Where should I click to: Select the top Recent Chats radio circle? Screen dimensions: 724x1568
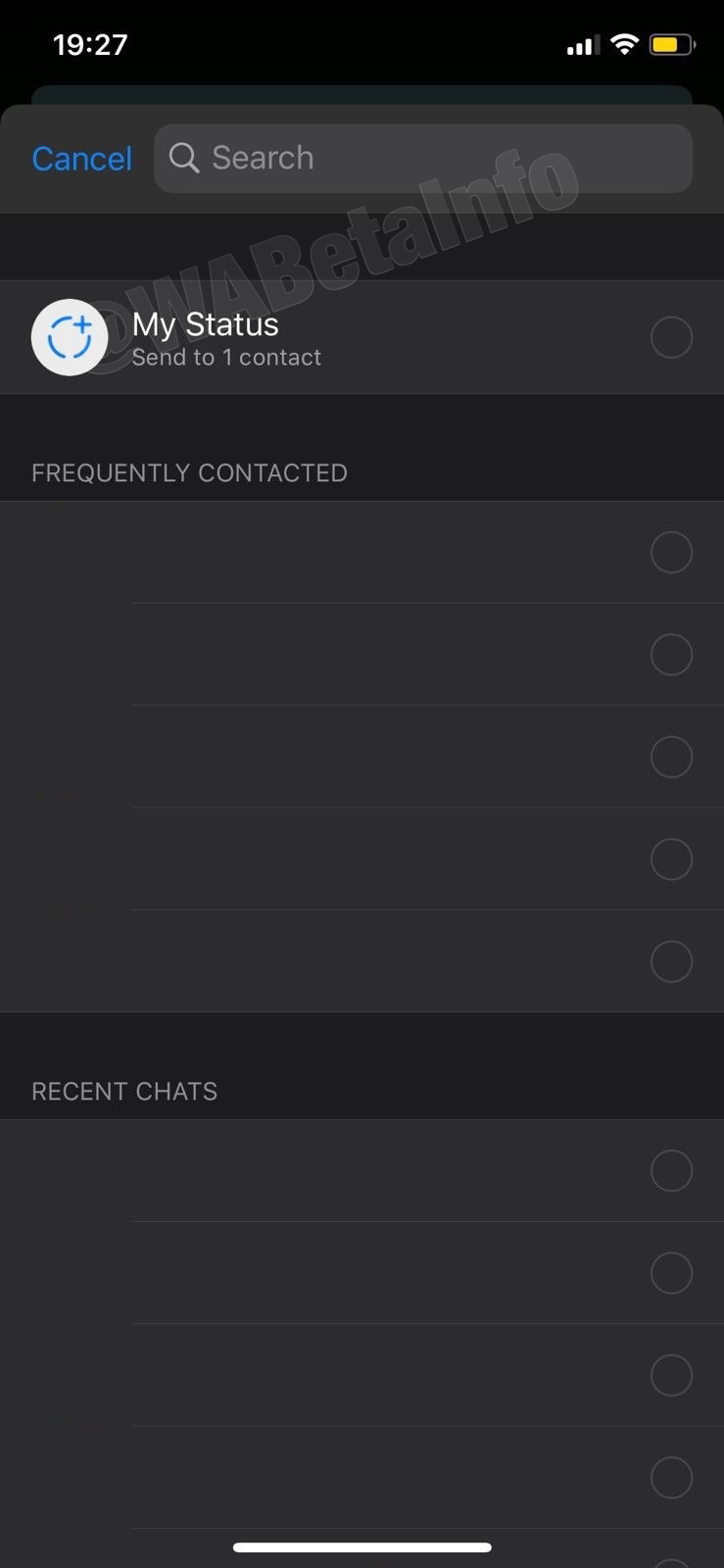click(671, 1170)
